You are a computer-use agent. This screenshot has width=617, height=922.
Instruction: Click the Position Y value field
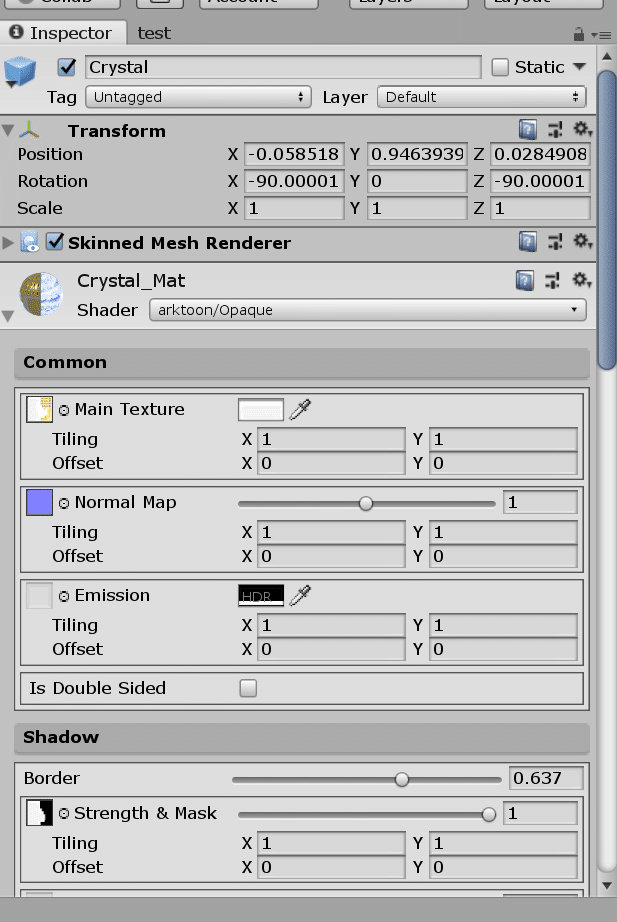point(417,154)
